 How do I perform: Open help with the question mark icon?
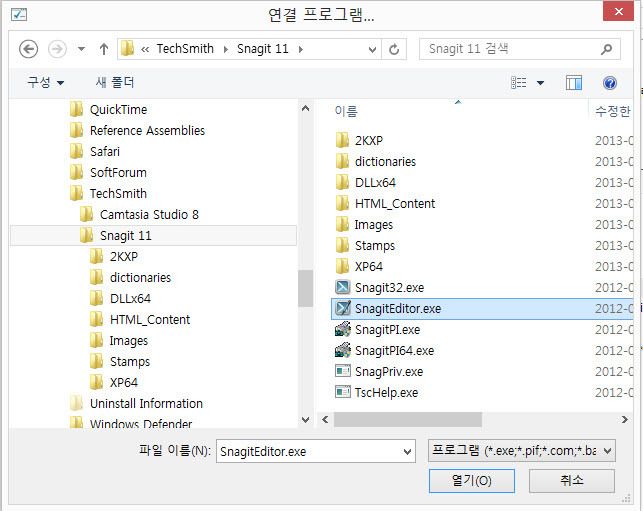point(610,83)
